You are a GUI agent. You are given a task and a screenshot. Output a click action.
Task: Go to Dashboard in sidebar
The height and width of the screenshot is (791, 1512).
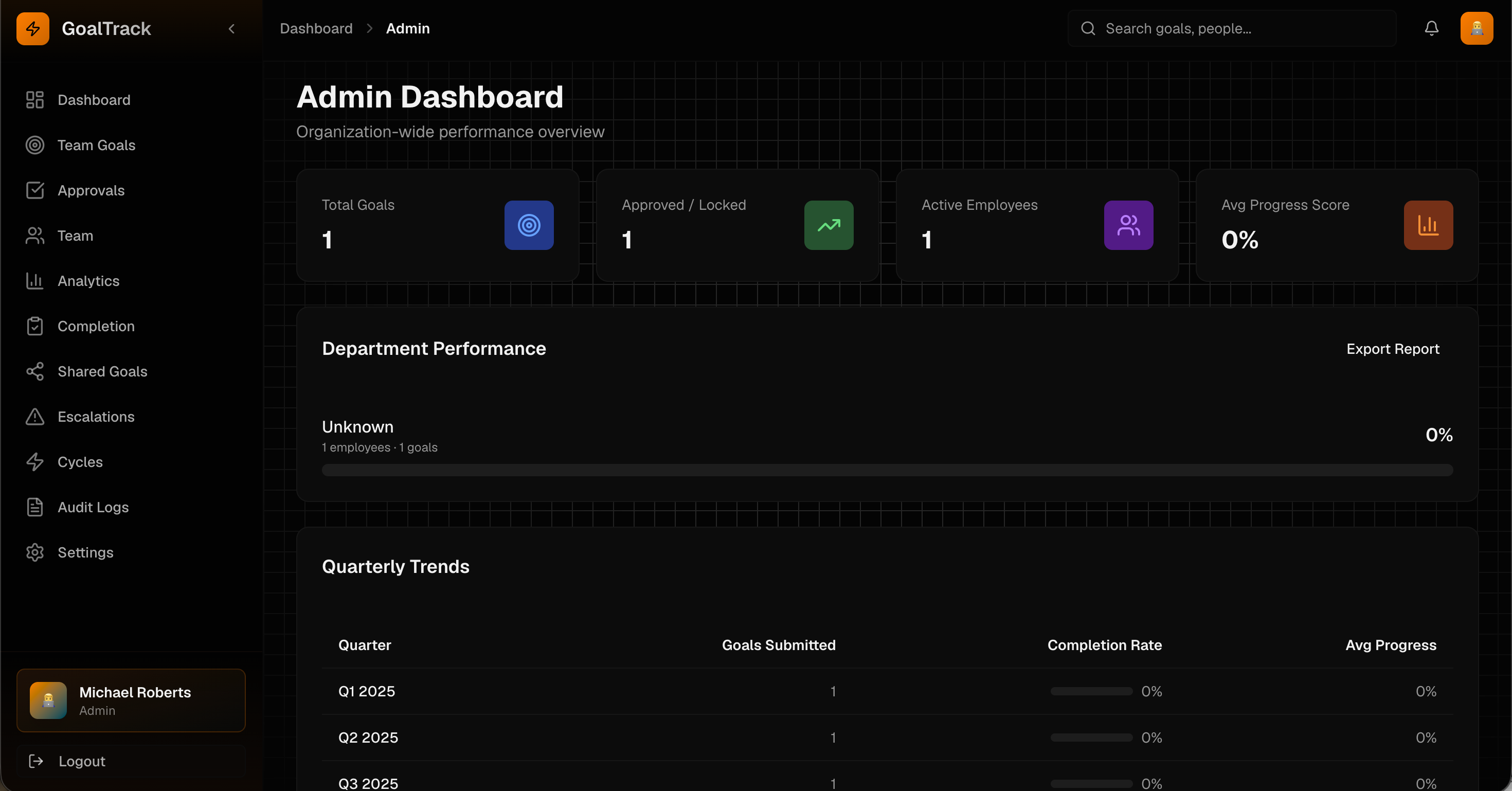click(131, 100)
